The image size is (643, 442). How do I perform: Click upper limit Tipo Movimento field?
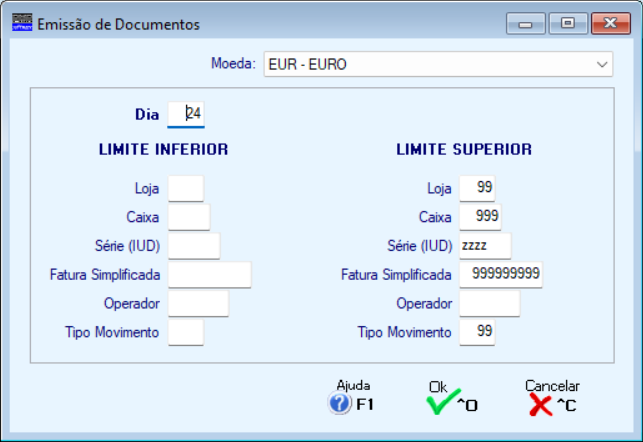[478, 332]
